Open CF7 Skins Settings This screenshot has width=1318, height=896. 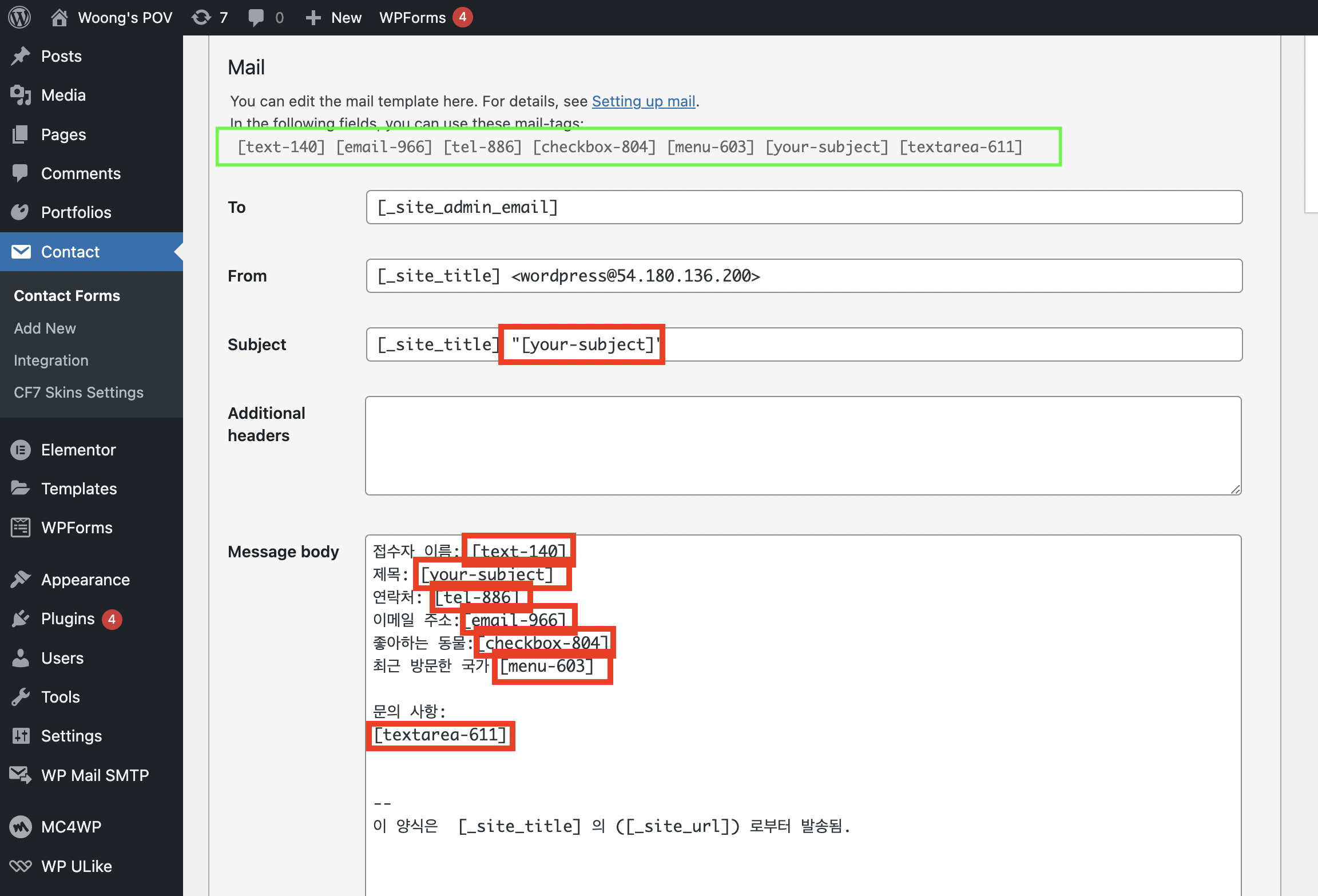click(78, 392)
